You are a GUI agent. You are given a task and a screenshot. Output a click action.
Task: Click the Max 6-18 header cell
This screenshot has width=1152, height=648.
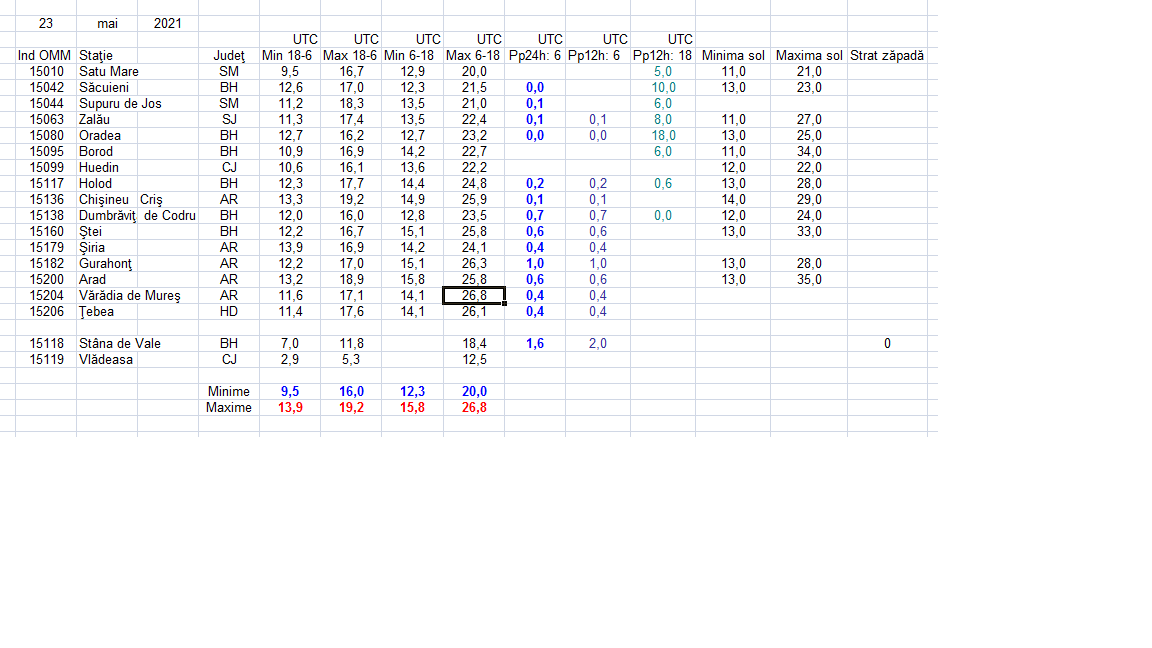473,55
